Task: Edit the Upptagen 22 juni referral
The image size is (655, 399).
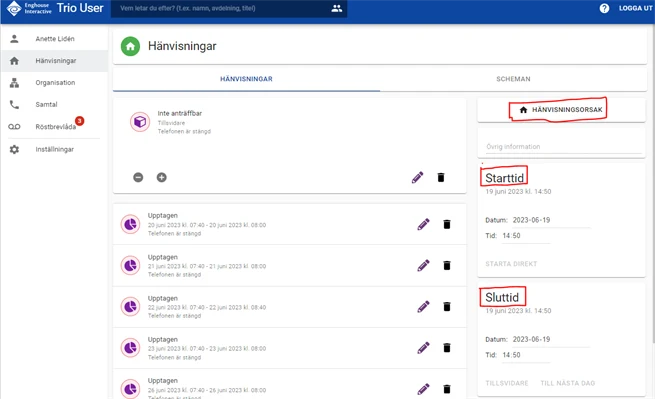Action: tap(423, 307)
